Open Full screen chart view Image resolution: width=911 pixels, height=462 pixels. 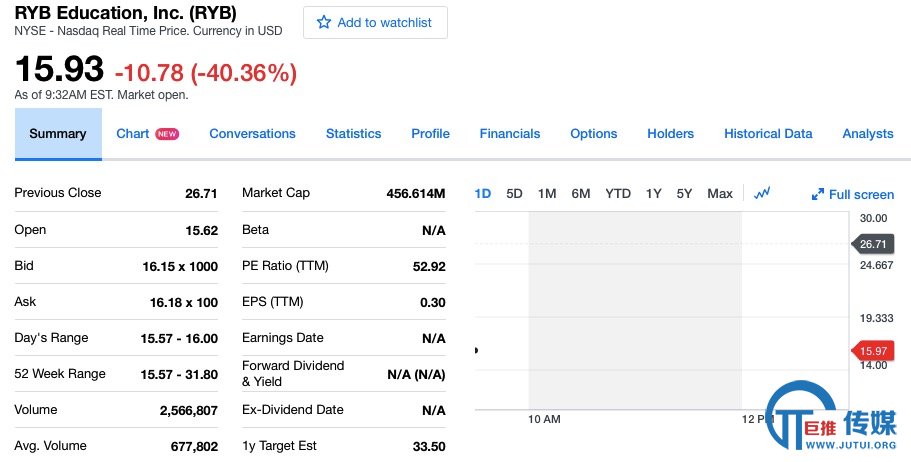[853, 194]
